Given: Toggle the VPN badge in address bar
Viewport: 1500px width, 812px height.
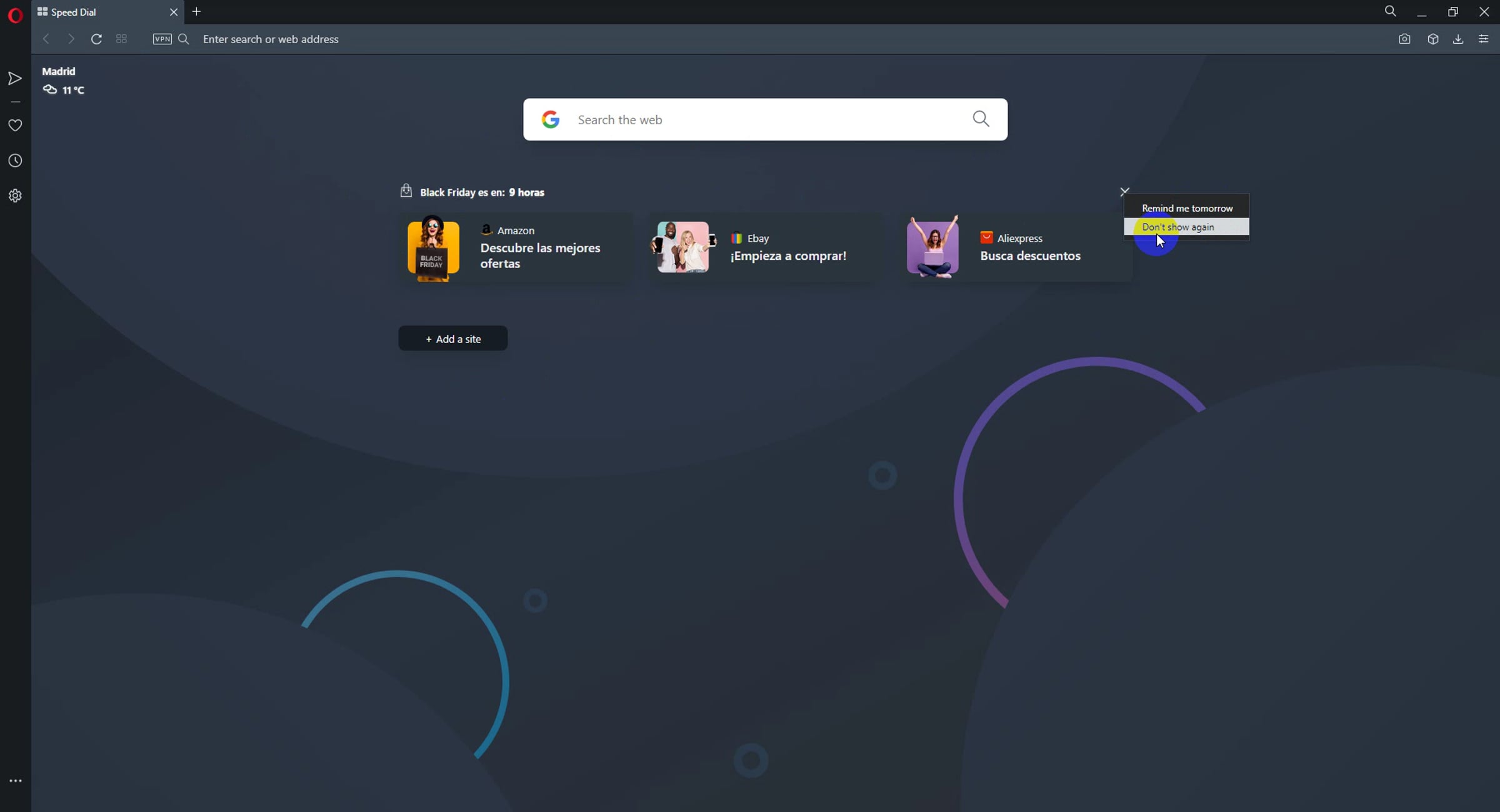Looking at the screenshot, I should 162,39.
